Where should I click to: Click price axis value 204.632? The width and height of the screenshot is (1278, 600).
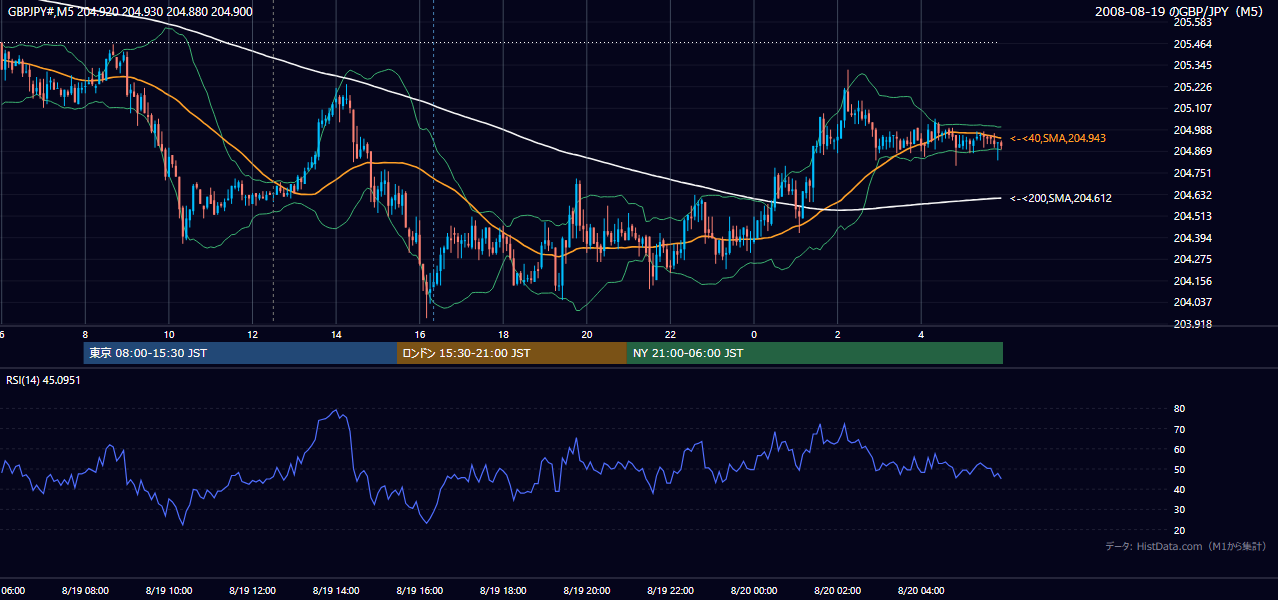pos(1192,195)
